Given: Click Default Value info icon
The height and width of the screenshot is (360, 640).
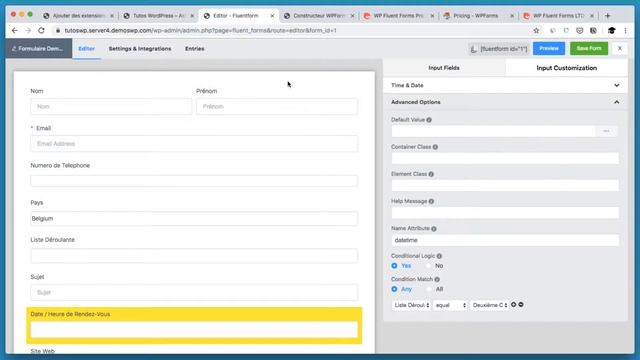Looking at the screenshot, I should coord(429,120).
